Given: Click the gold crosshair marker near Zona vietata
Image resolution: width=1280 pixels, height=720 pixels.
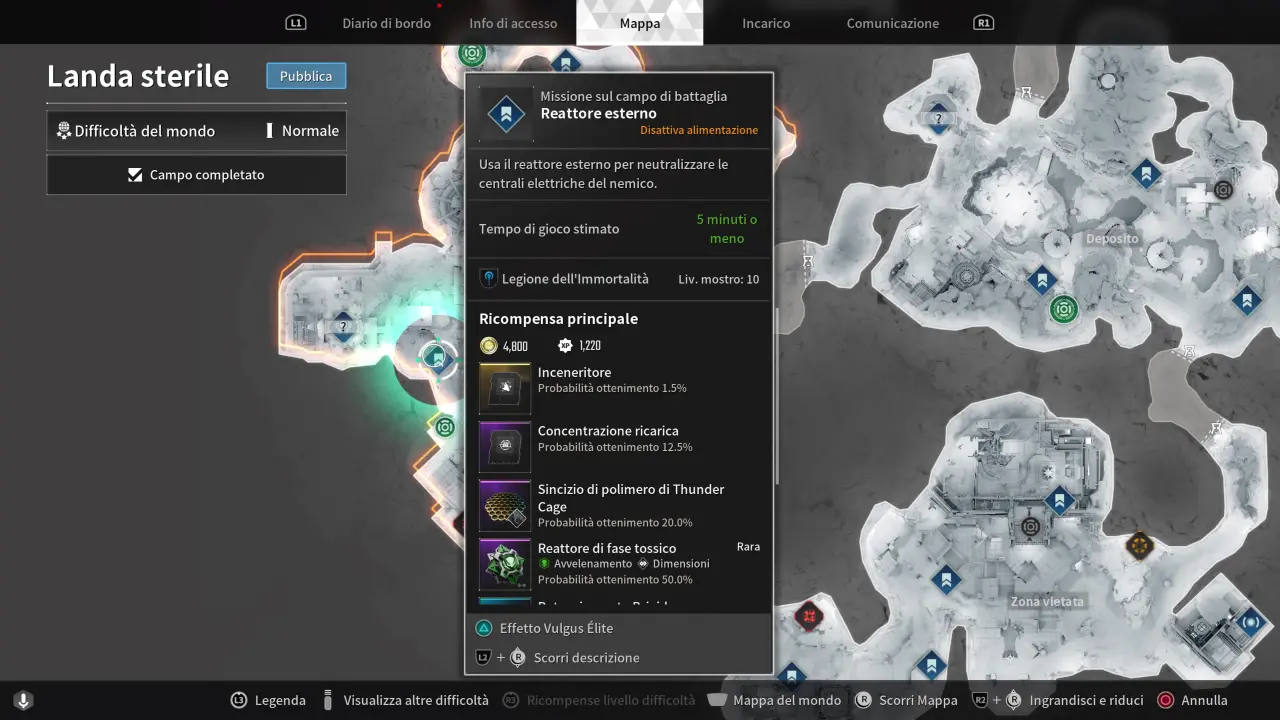Looking at the screenshot, I should point(1139,545).
